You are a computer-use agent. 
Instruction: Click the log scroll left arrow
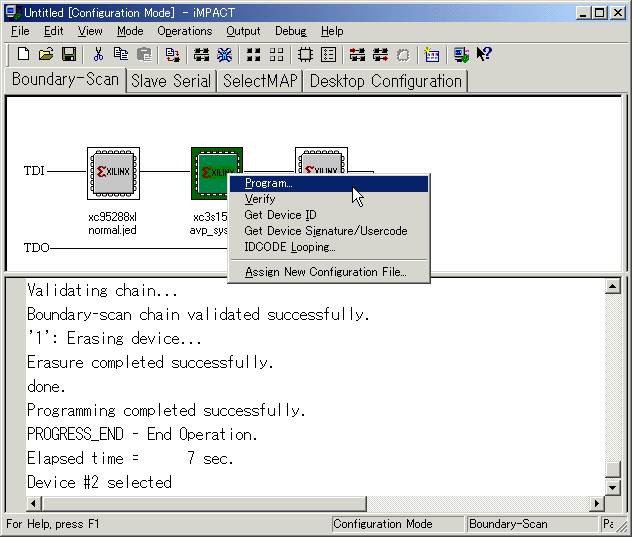point(33,503)
